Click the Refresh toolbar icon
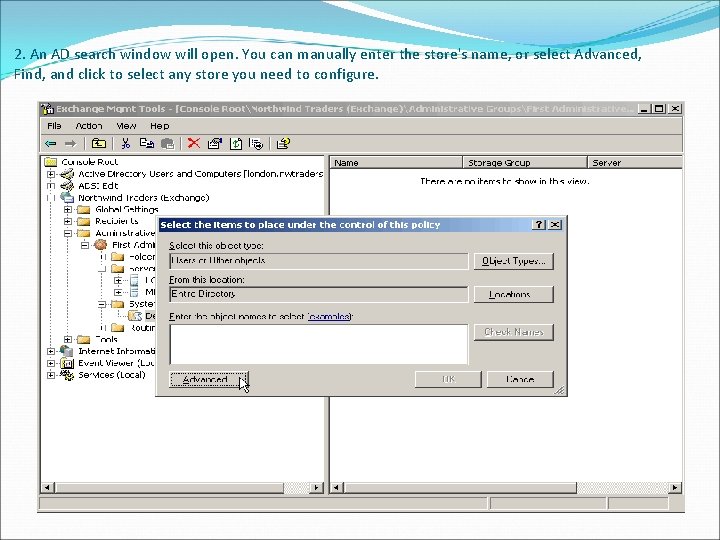Screen dimensions: 720x540 (236, 144)
